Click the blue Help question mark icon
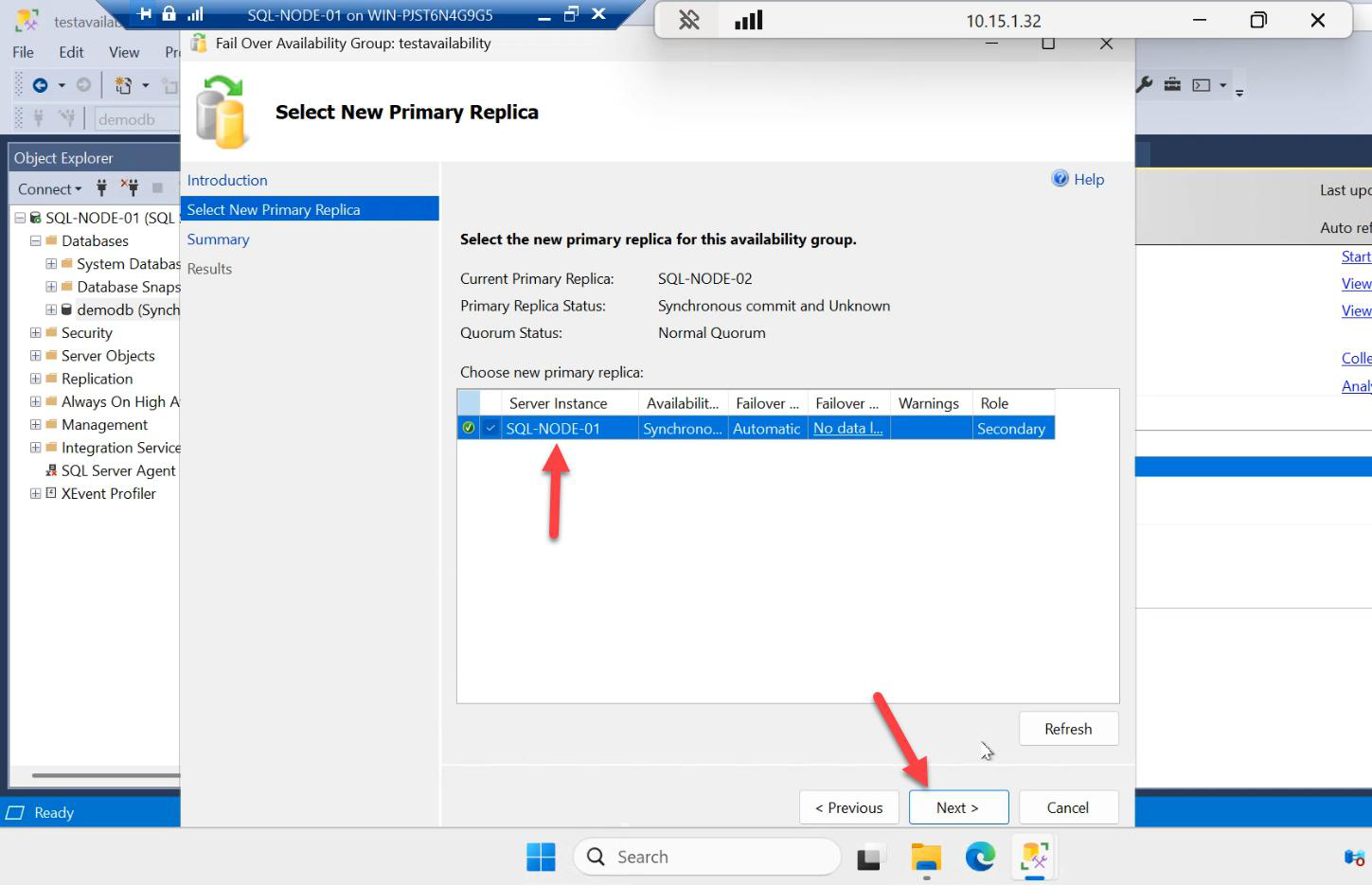Image resolution: width=1372 pixels, height=885 pixels. [x=1060, y=179]
